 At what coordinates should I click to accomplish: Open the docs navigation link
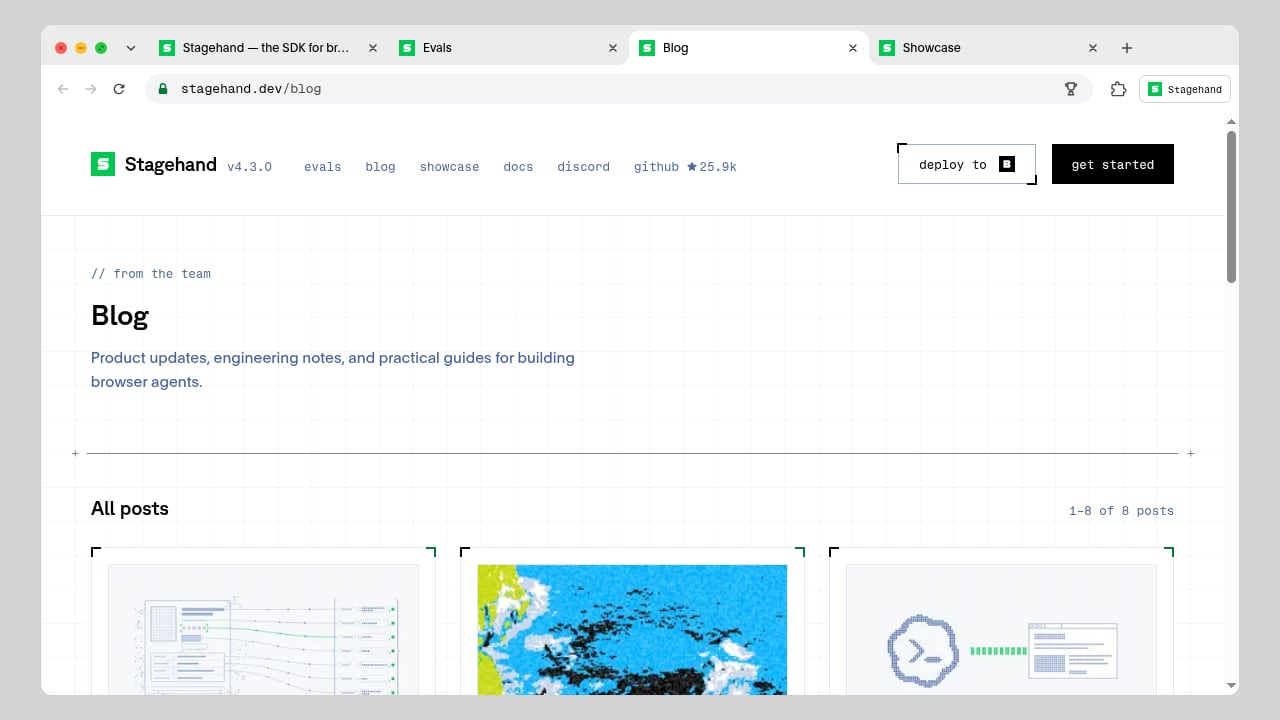(x=518, y=167)
